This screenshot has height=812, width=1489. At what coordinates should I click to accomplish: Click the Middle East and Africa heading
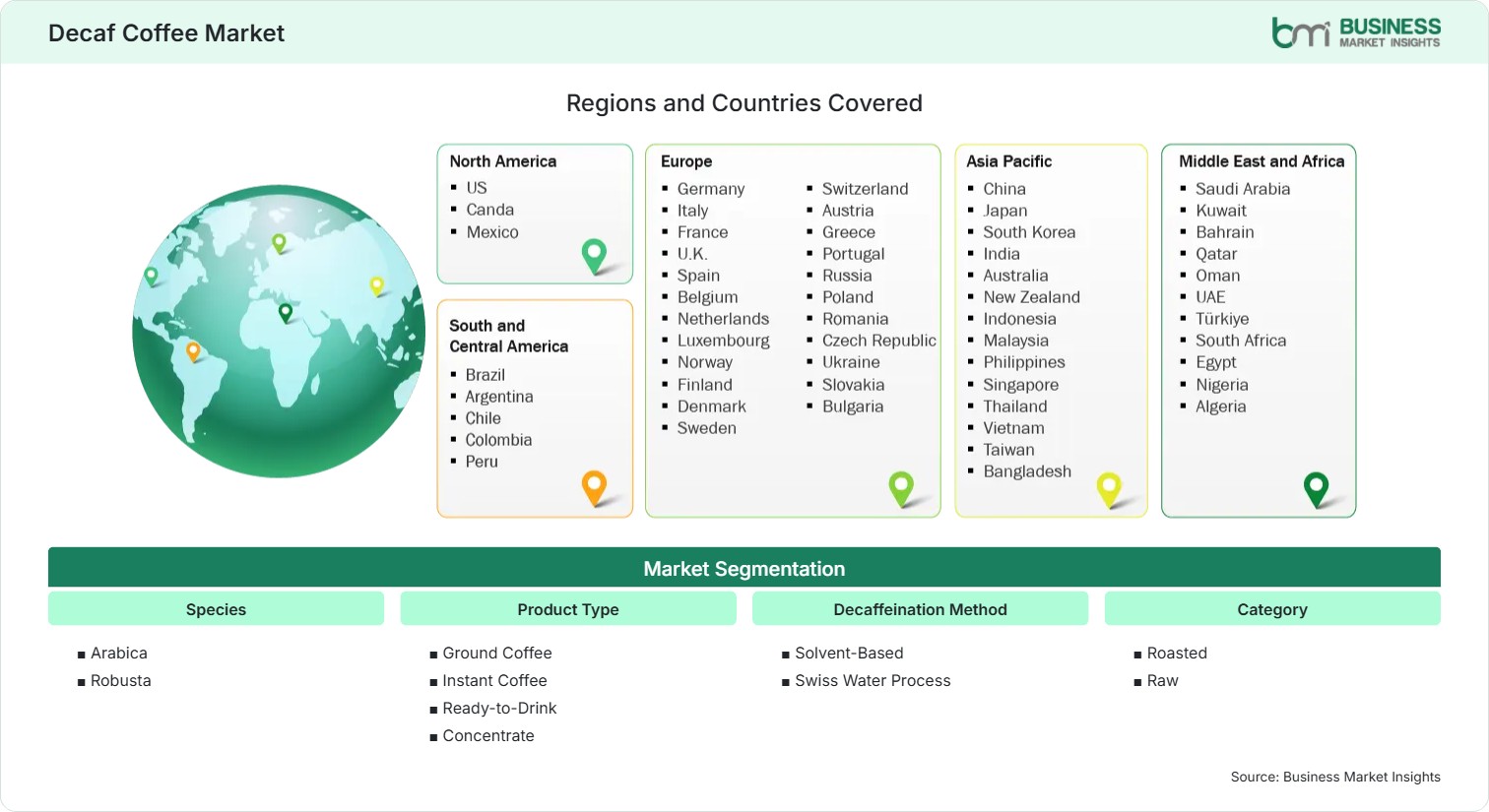point(1262,161)
